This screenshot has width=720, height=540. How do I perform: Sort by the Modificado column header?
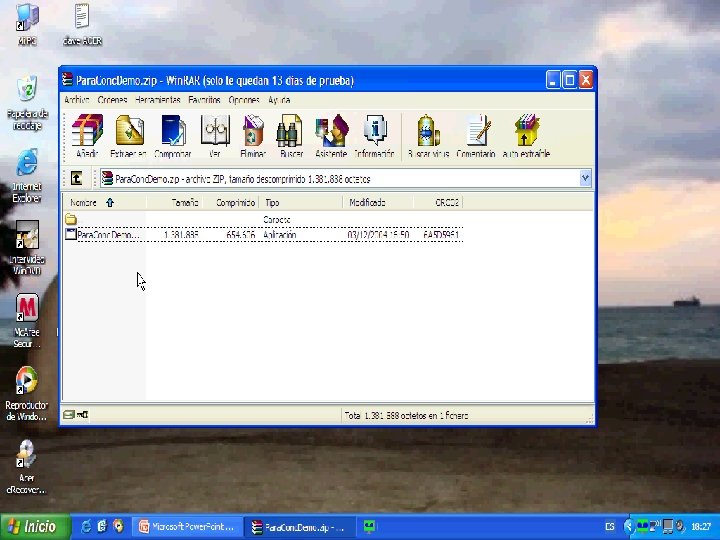[378, 202]
